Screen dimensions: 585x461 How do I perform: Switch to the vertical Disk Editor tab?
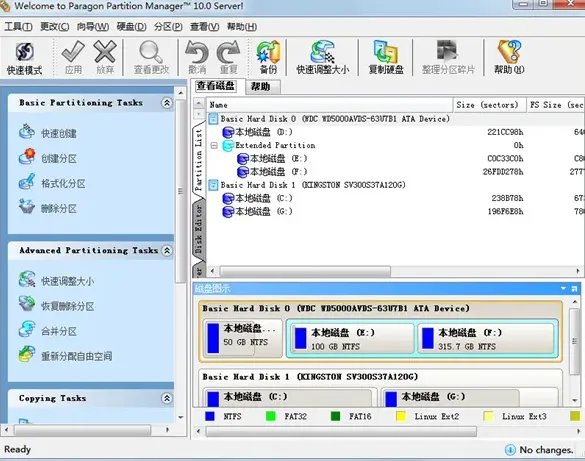[x=199, y=229]
